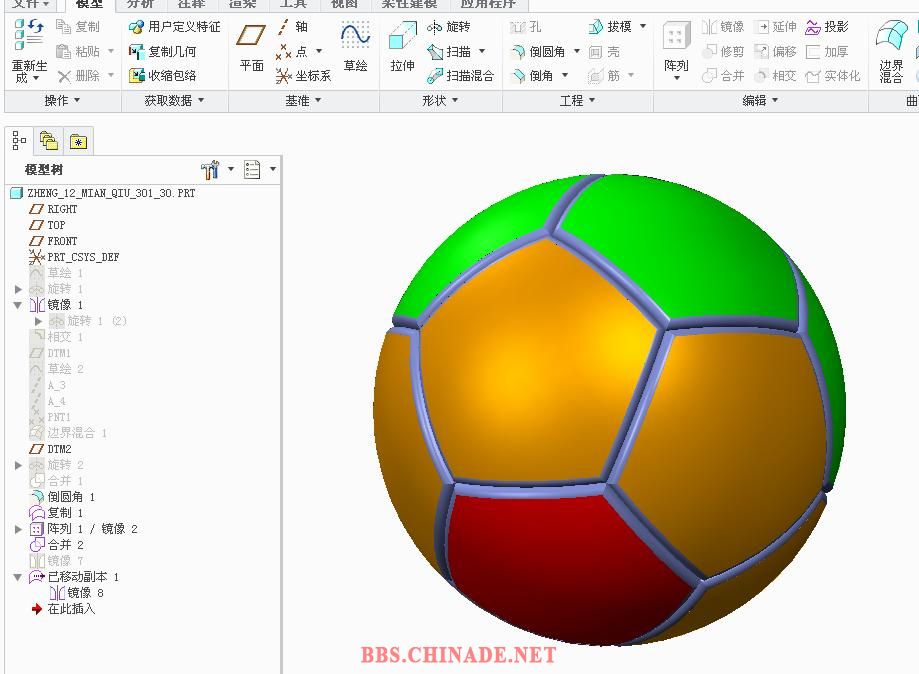Show the model tree tab icon

[x=19, y=141]
